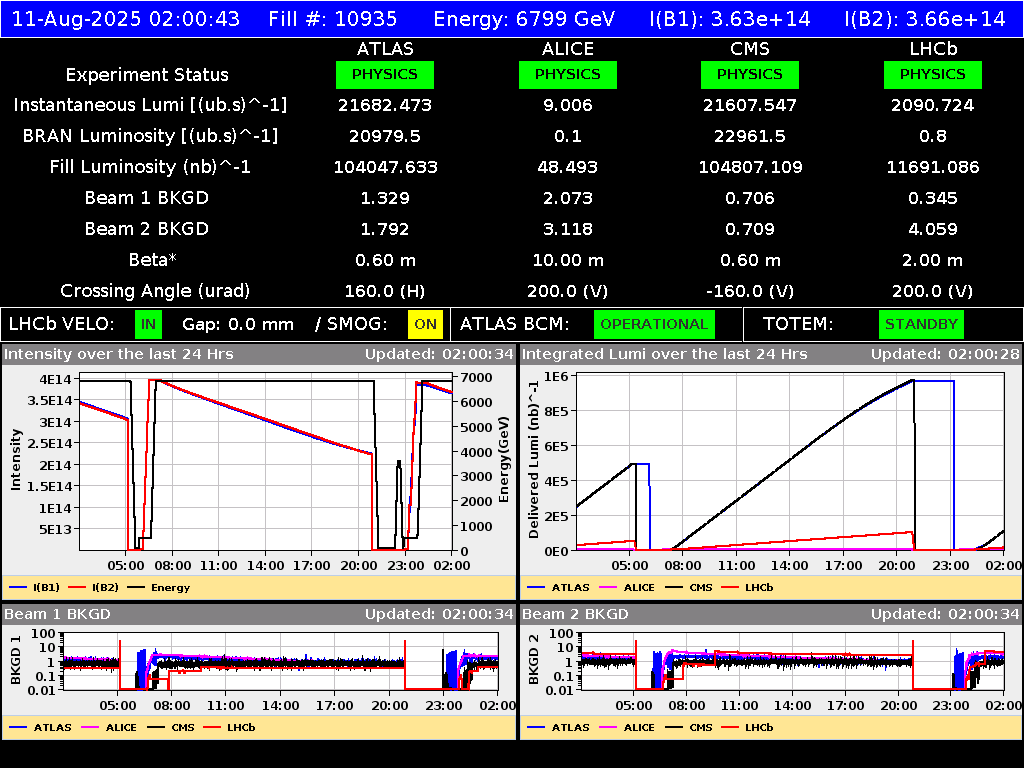This screenshot has width=1024, height=768.
Task: Click the SMOG ON indicator
Action: pos(425,325)
